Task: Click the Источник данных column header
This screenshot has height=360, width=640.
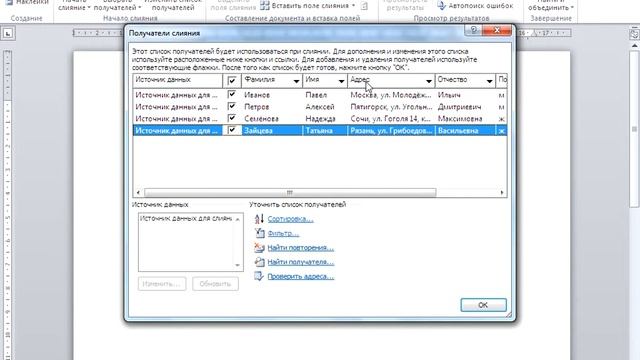Action: point(178,80)
